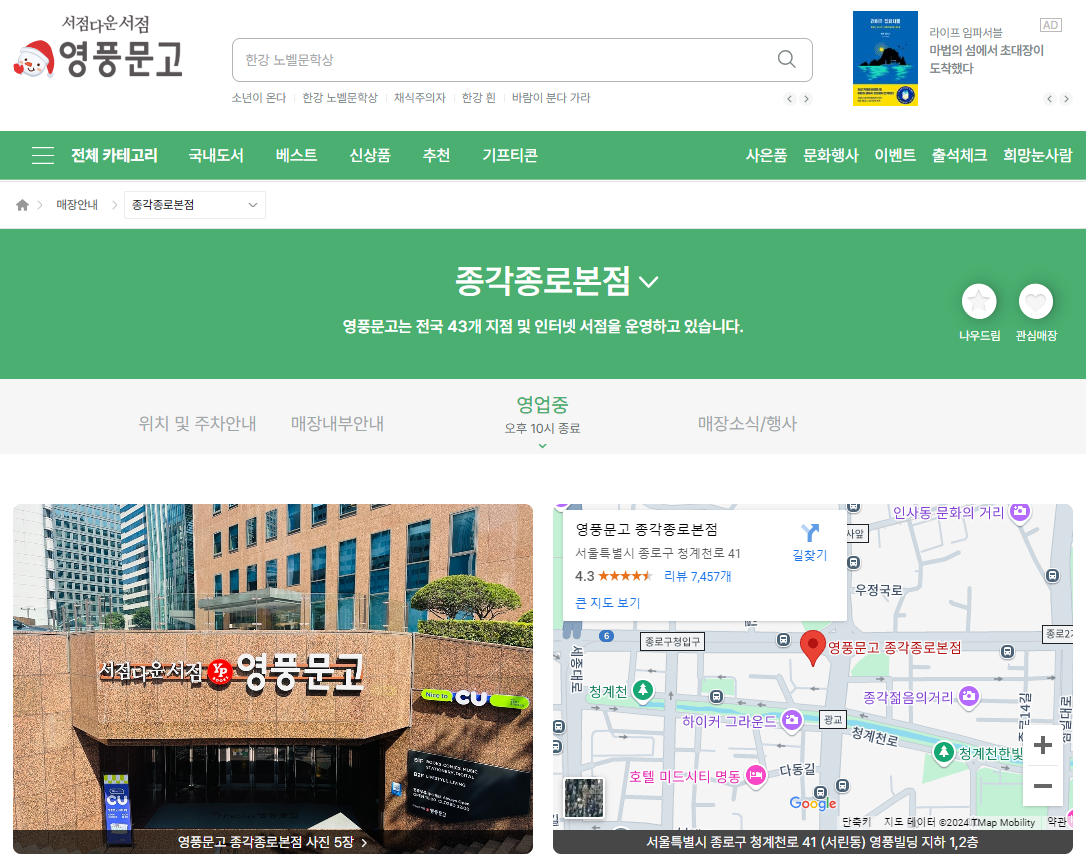Click the 광교 map label
The width and height of the screenshot is (1086, 868).
coord(833,720)
